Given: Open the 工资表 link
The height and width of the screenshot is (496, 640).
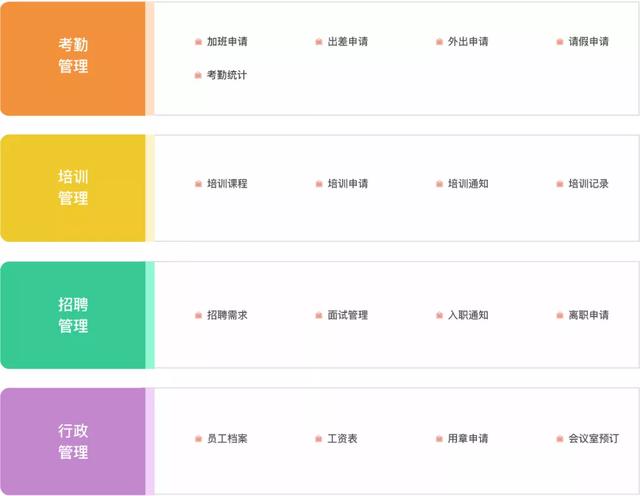Looking at the screenshot, I should click(x=342, y=439).
